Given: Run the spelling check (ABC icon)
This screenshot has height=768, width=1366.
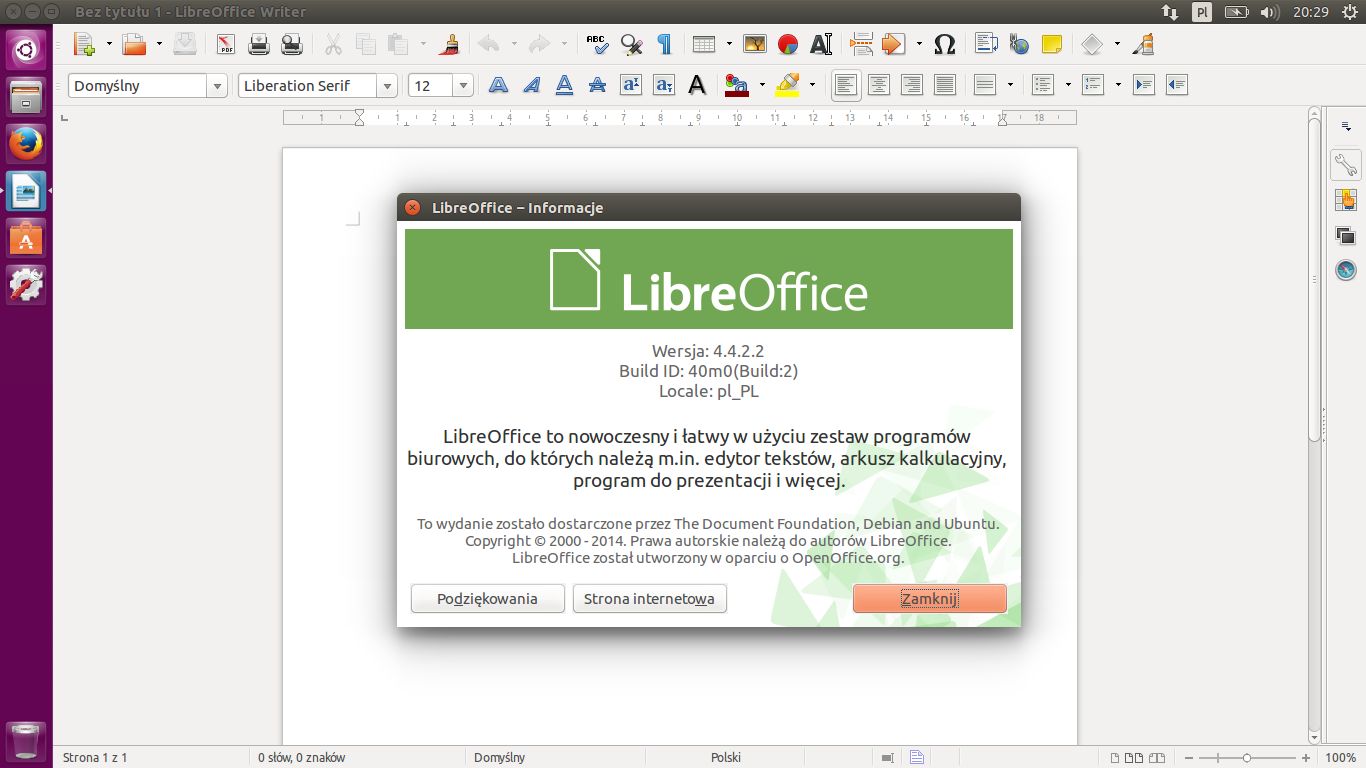Looking at the screenshot, I should [x=597, y=44].
